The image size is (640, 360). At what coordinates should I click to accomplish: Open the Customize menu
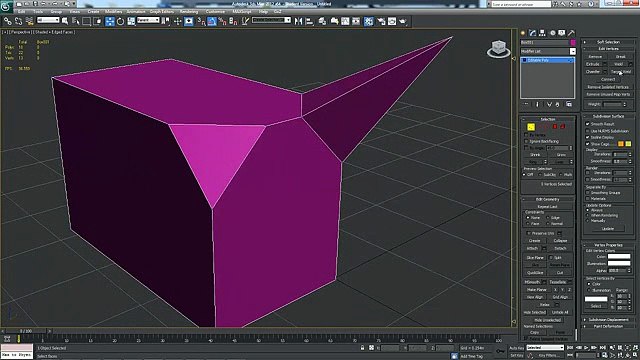[215, 11]
